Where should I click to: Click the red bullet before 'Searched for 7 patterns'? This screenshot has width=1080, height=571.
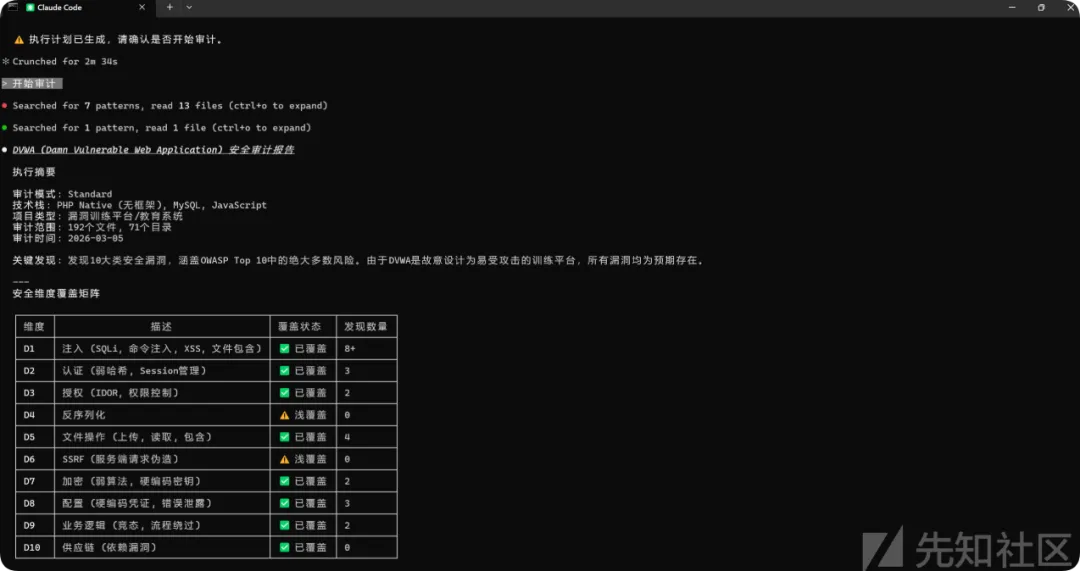[x=5, y=106]
